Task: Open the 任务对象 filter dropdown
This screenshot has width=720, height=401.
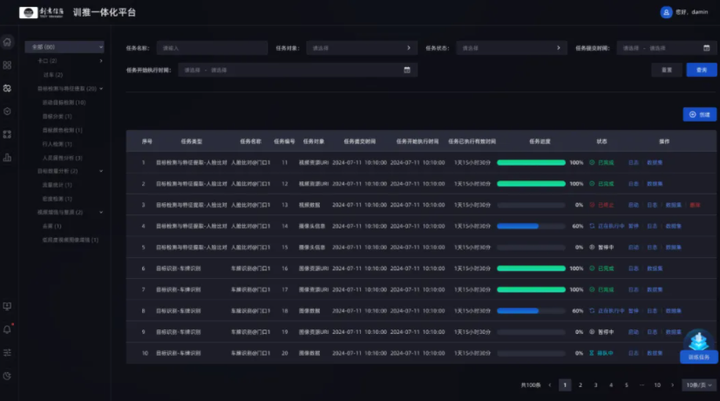Action: 361,48
